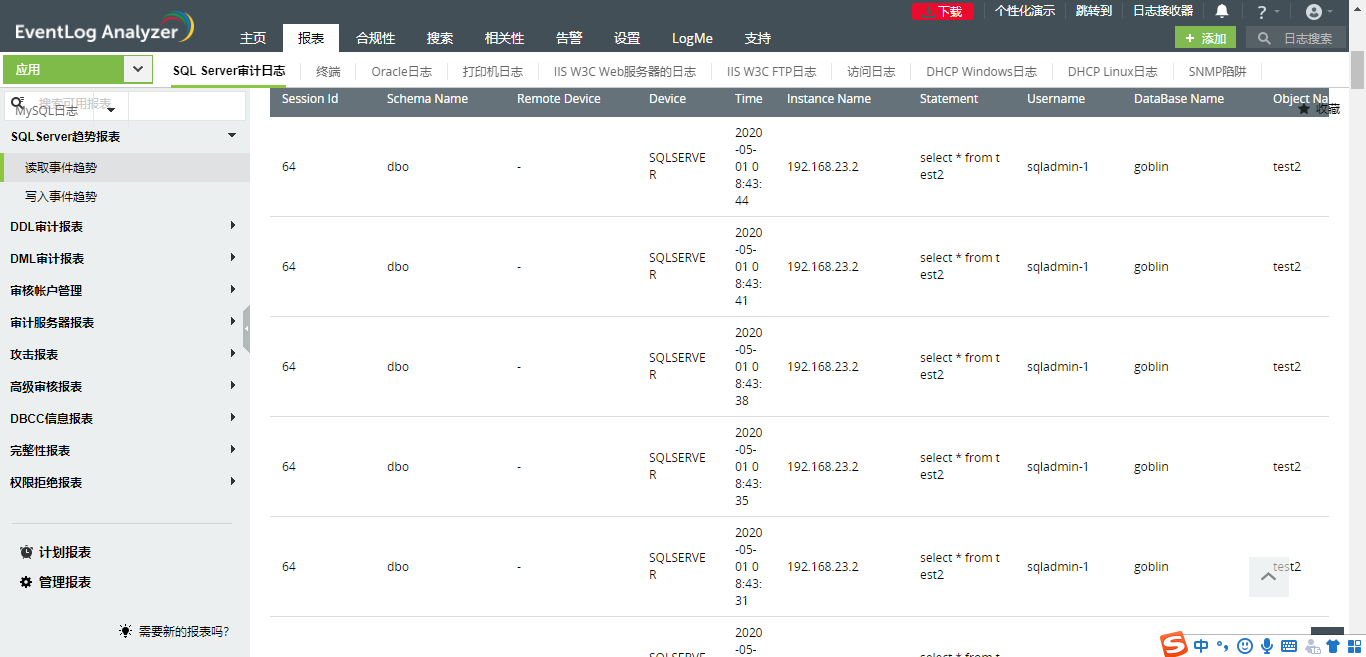The height and width of the screenshot is (657, 1366).
Task: Open the LogMe tab
Action: [x=692, y=39]
